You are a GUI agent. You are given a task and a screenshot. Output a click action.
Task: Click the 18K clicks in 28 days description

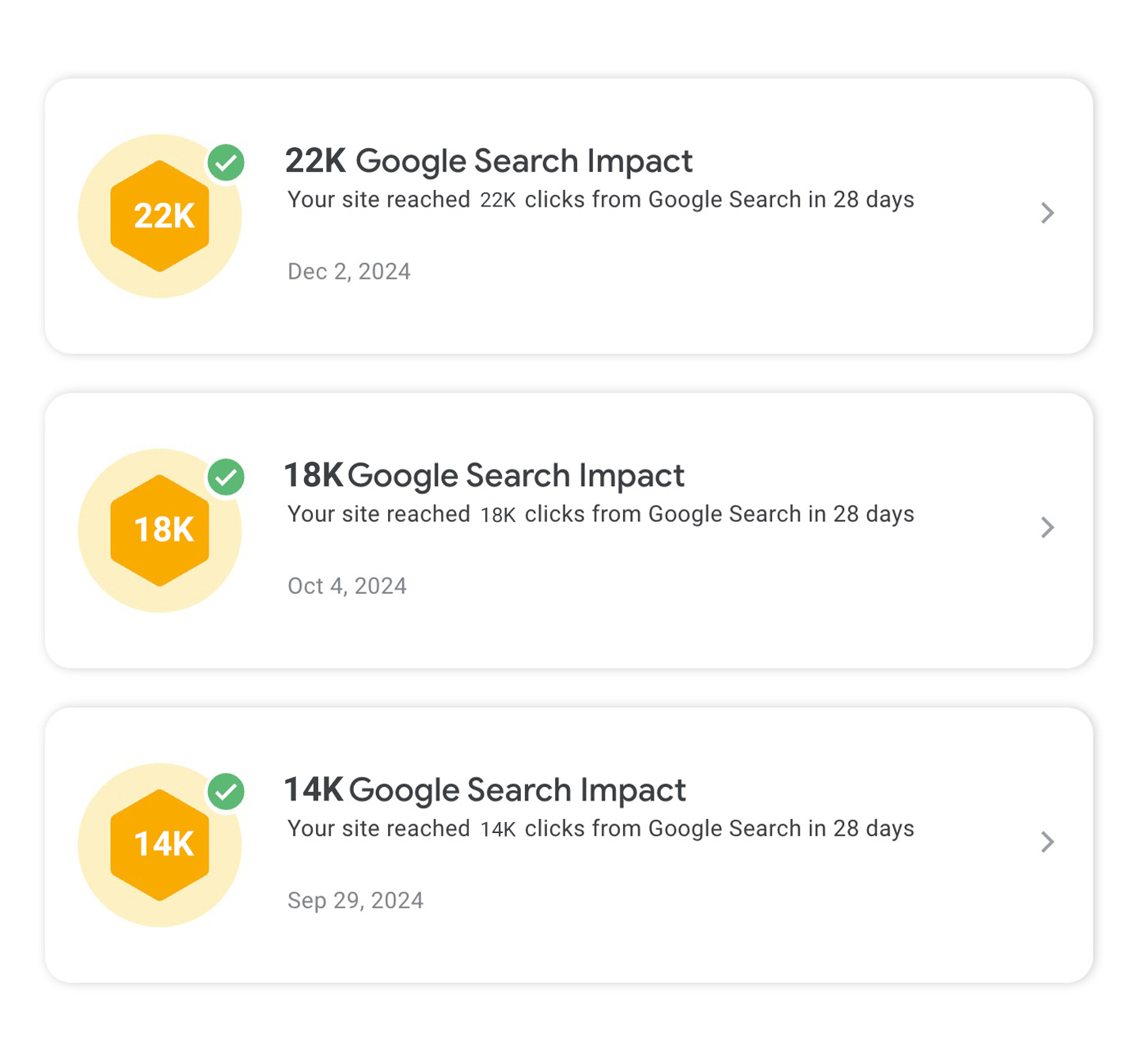600,514
